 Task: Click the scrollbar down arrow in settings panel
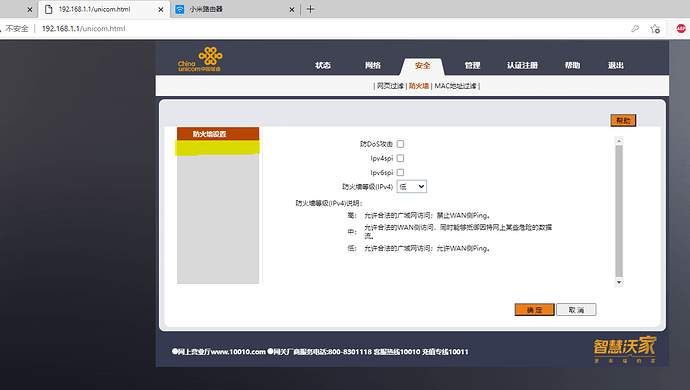click(x=619, y=282)
